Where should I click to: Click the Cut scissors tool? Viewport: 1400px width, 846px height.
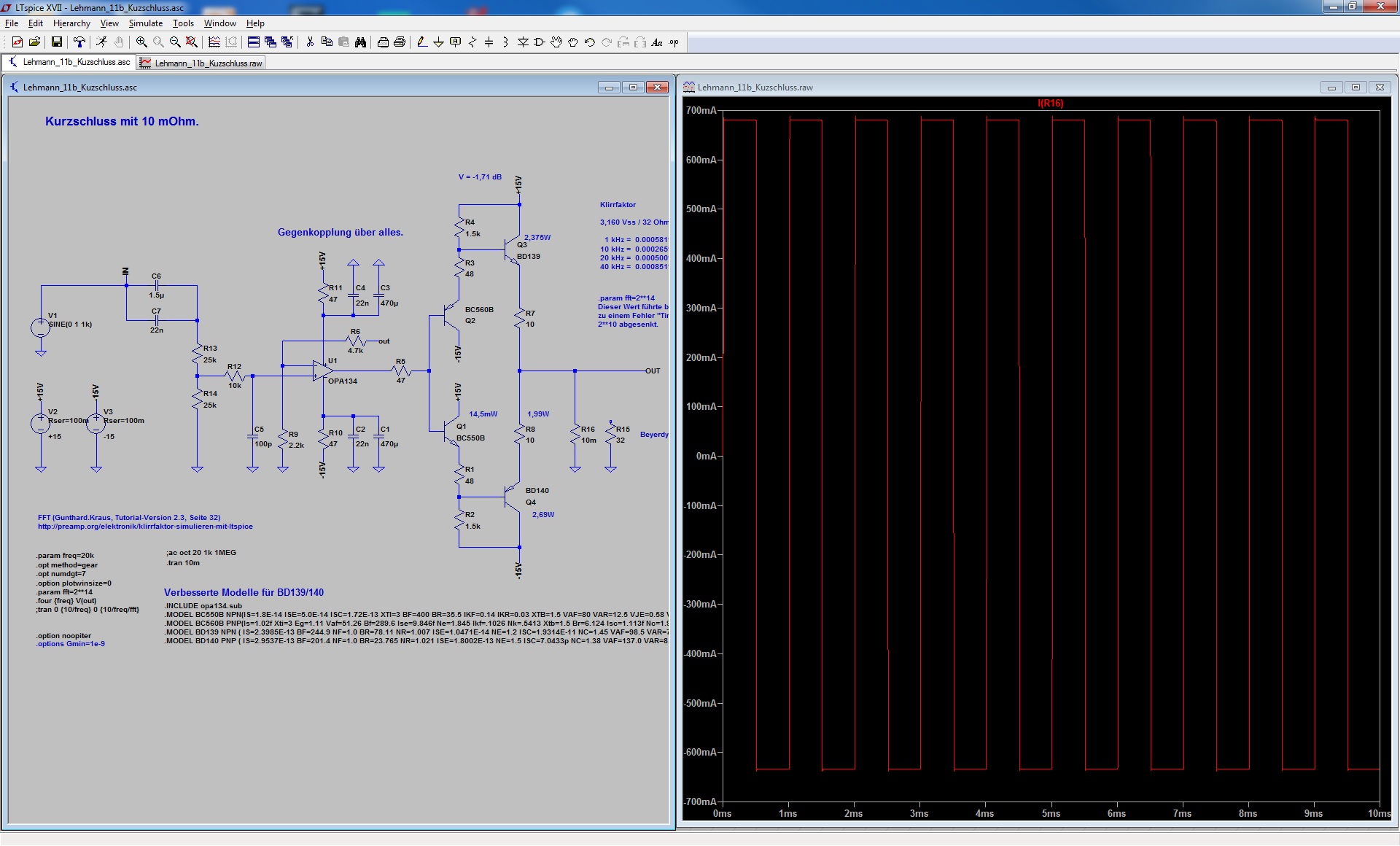[310, 42]
